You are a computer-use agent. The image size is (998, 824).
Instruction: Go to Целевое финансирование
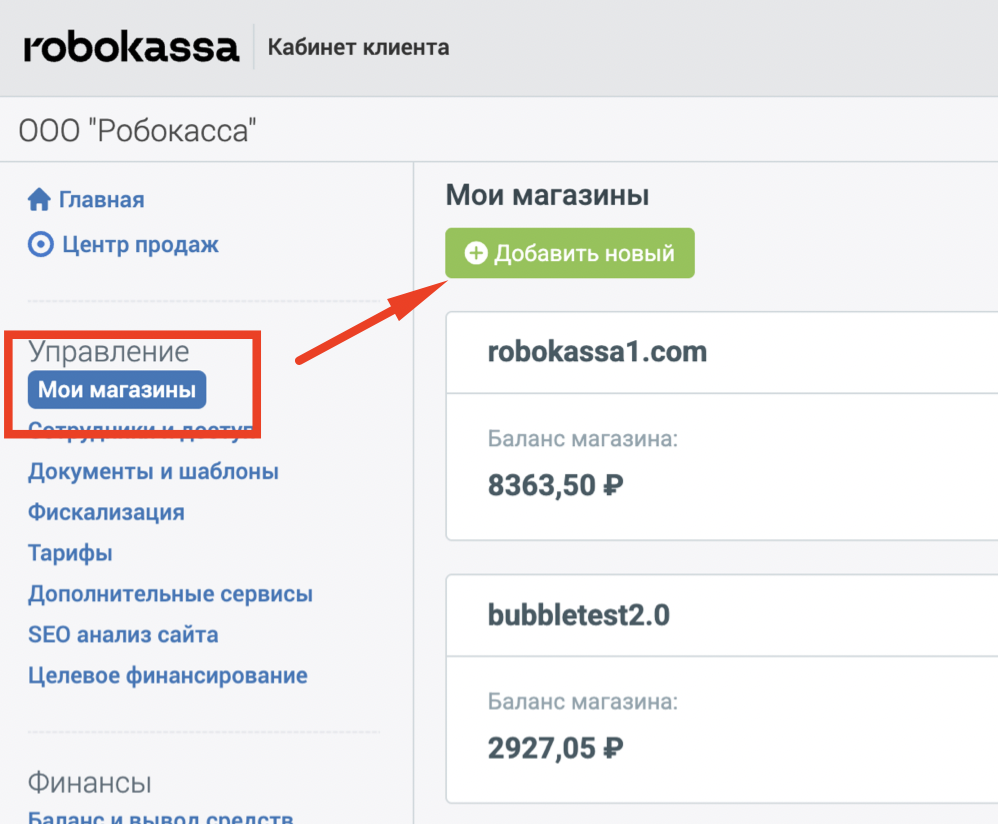click(168, 675)
